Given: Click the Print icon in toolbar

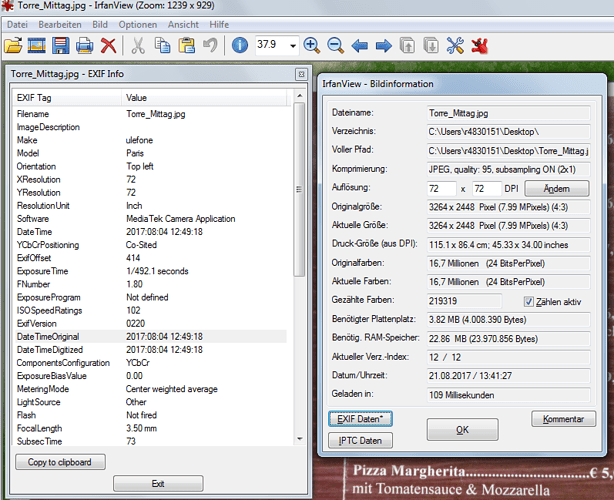Looking at the screenshot, I should click(x=85, y=46).
